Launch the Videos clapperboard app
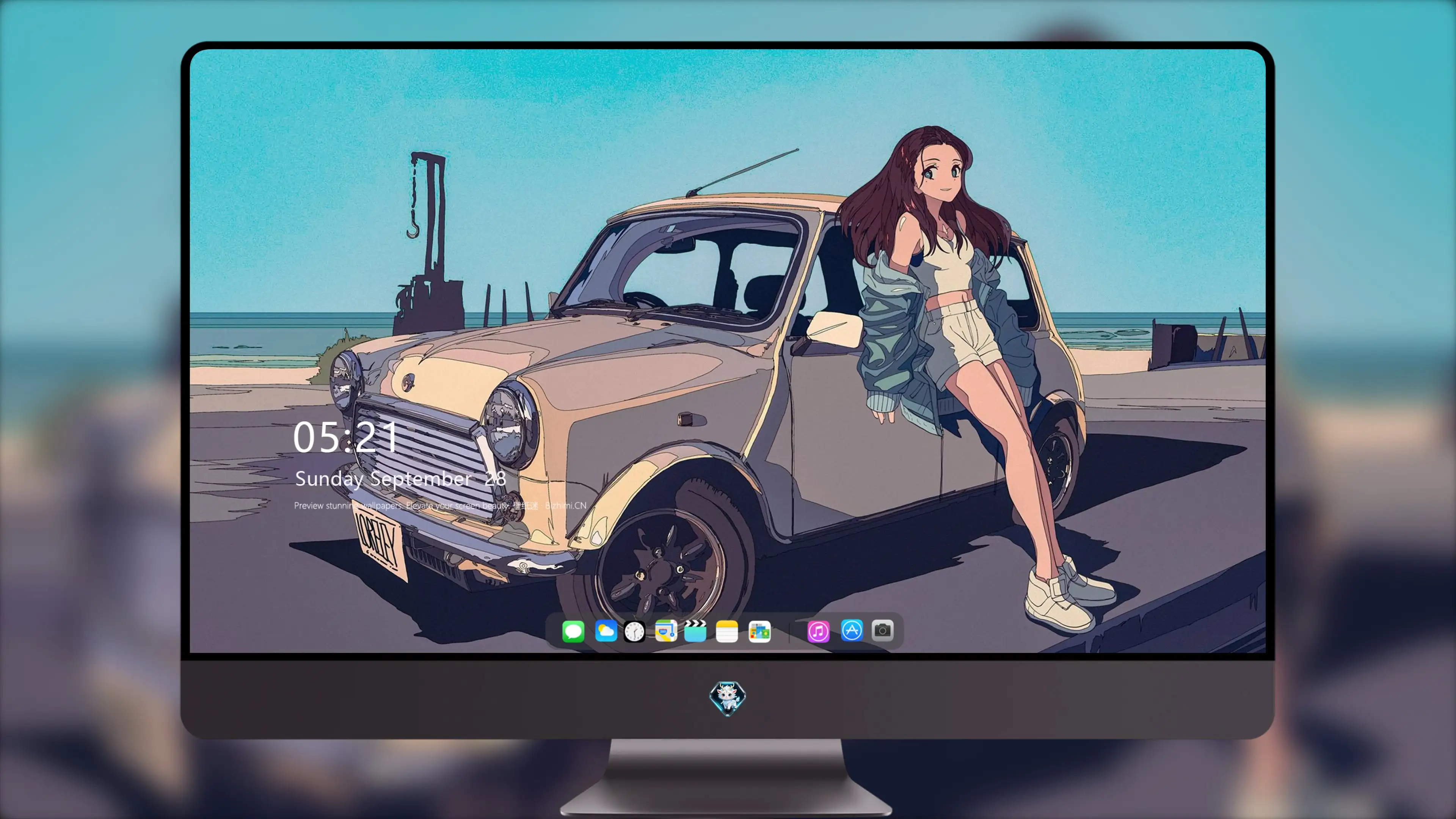Viewport: 1456px width, 819px height. click(x=695, y=631)
